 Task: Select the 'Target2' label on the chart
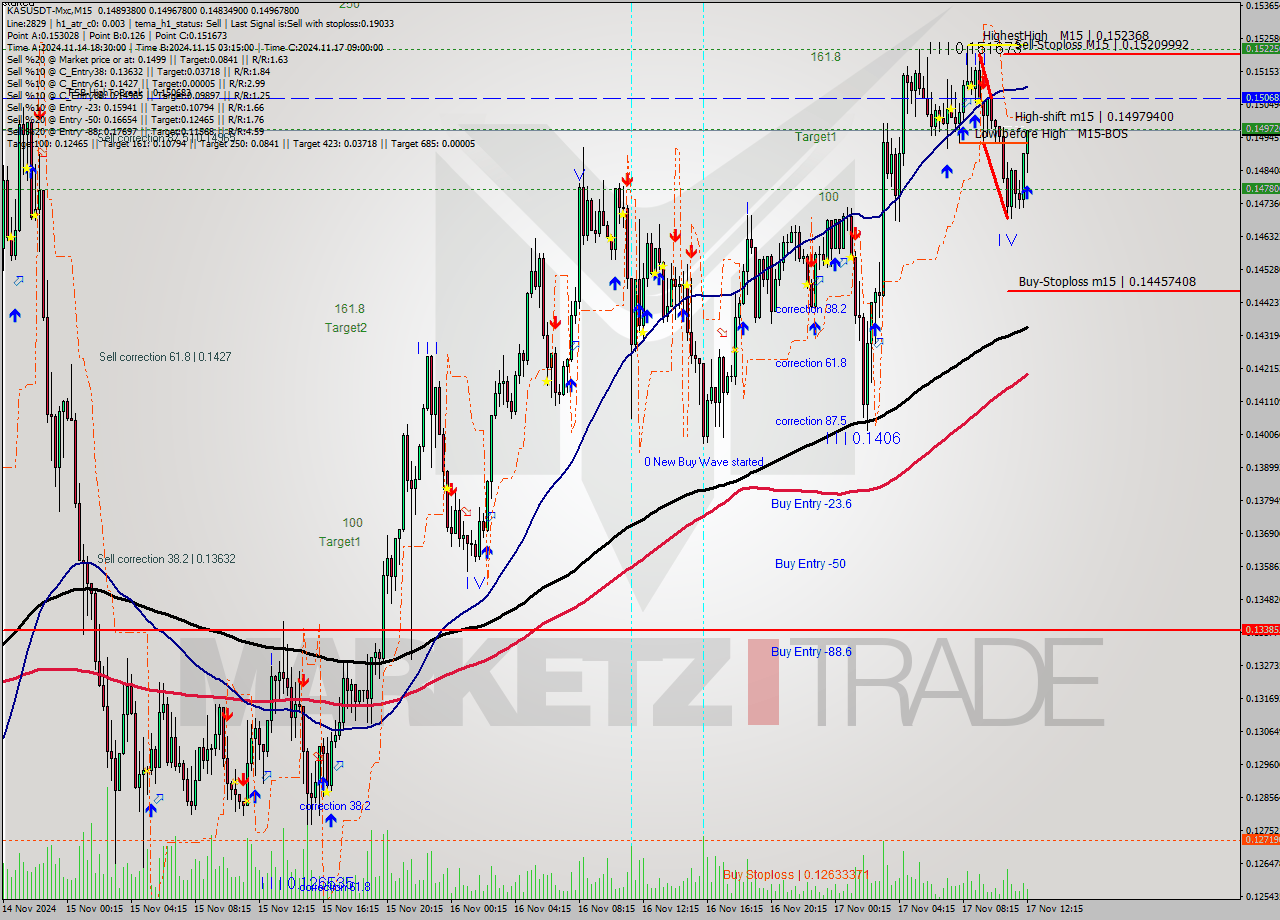[345, 328]
